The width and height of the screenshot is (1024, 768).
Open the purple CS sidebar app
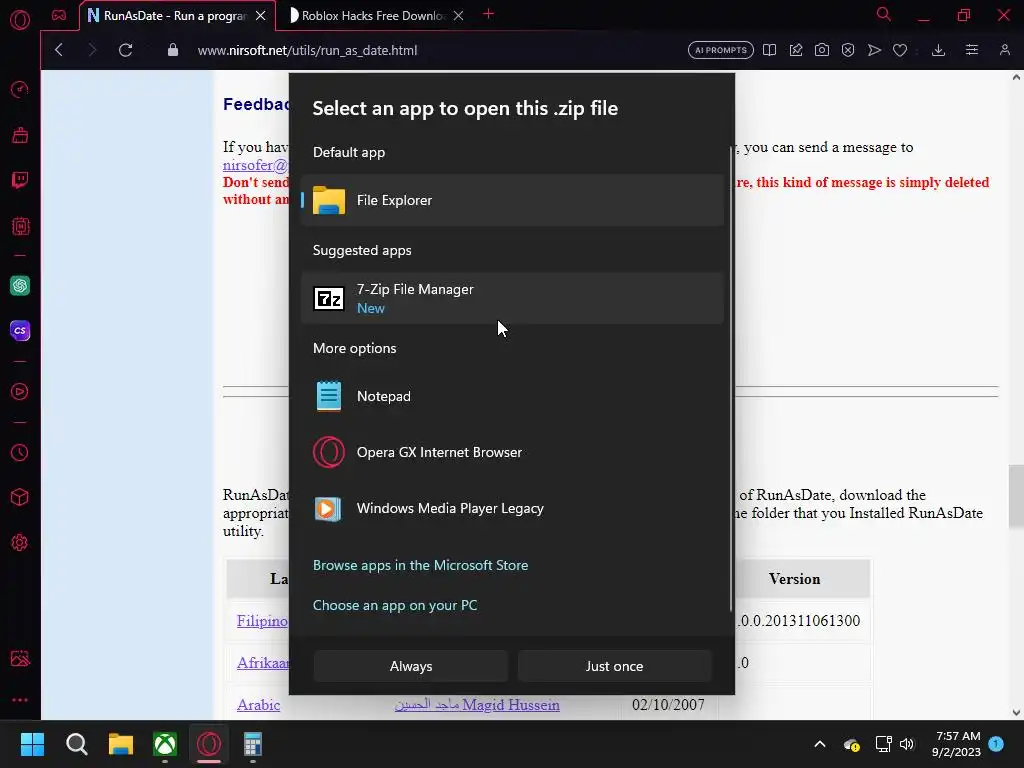20,330
